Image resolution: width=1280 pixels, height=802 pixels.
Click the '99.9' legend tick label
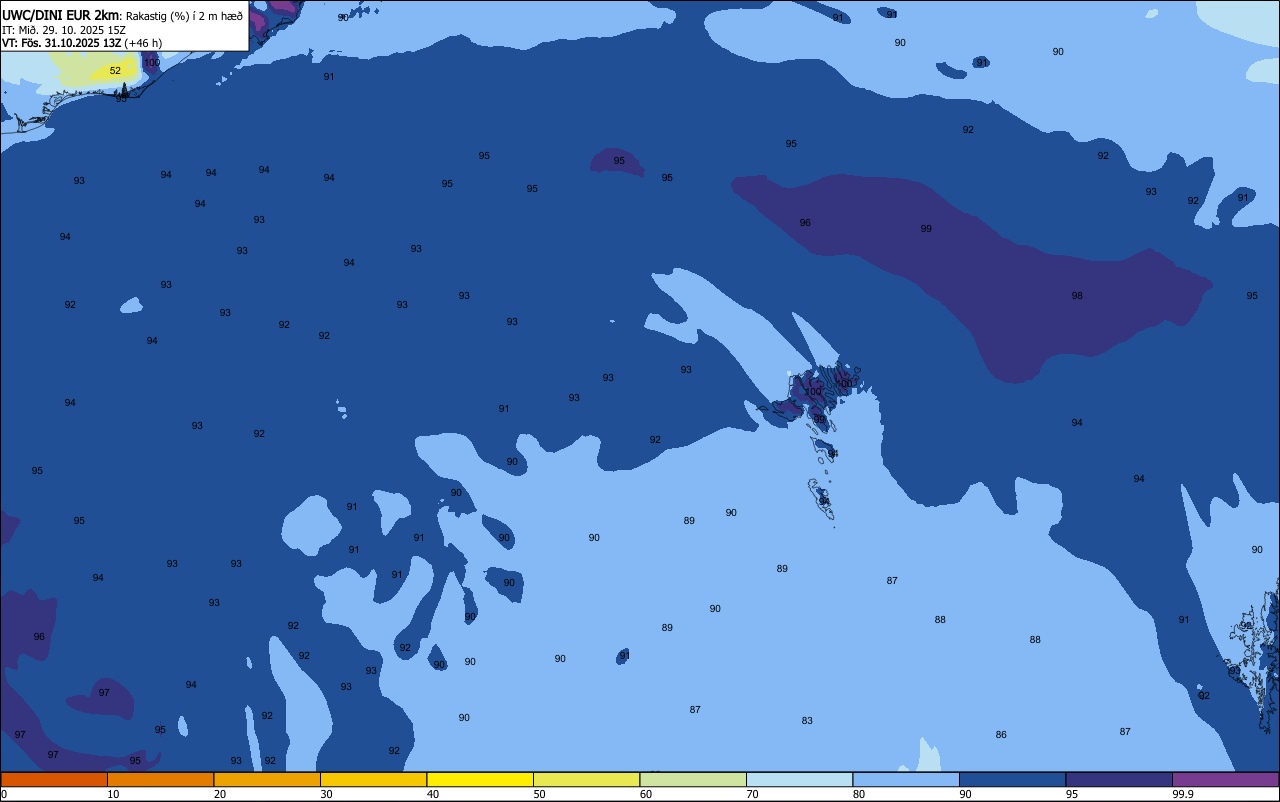click(1182, 794)
